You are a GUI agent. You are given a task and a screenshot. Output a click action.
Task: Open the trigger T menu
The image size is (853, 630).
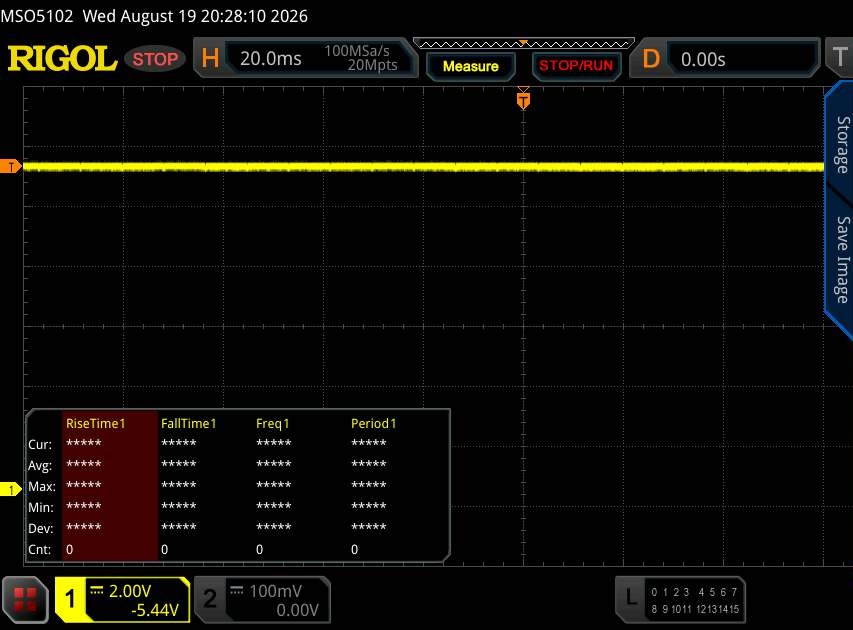tap(839, 57)
